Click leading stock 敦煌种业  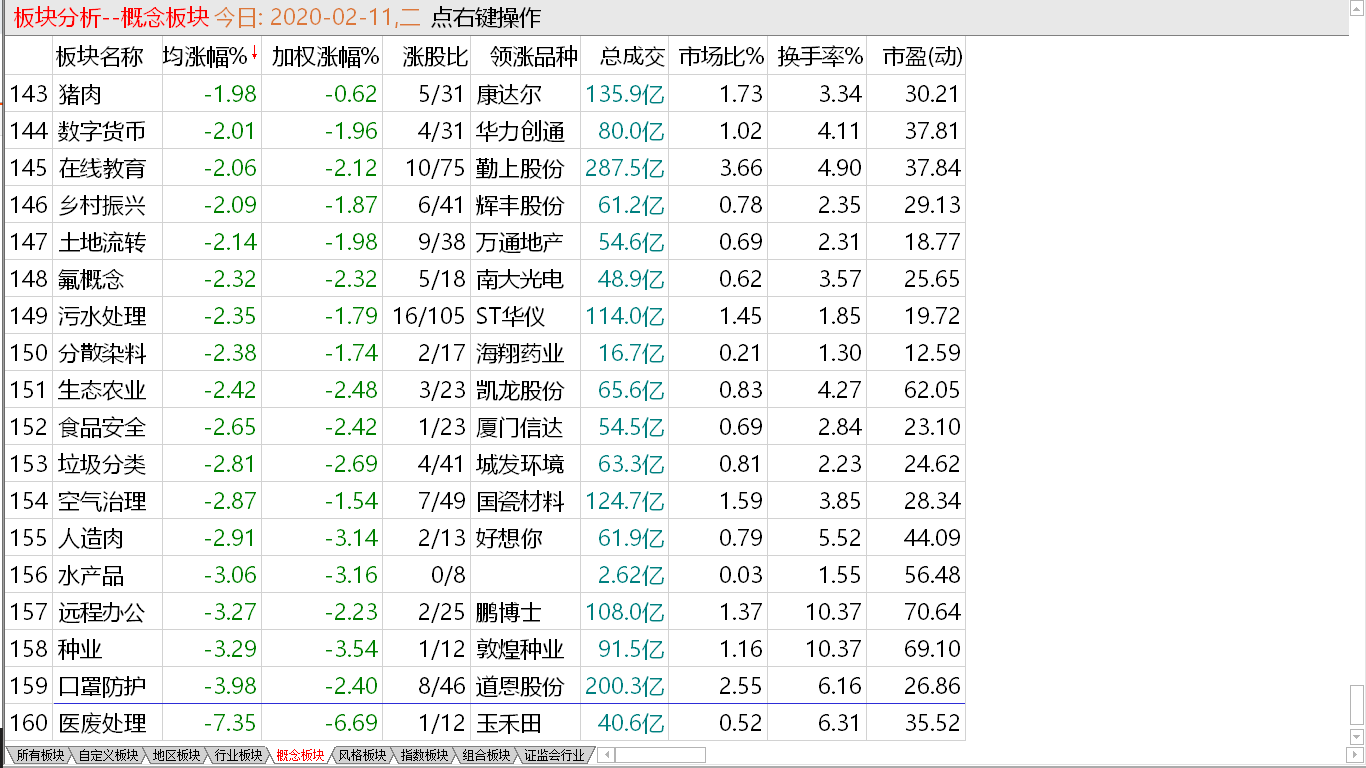point(520,649)
